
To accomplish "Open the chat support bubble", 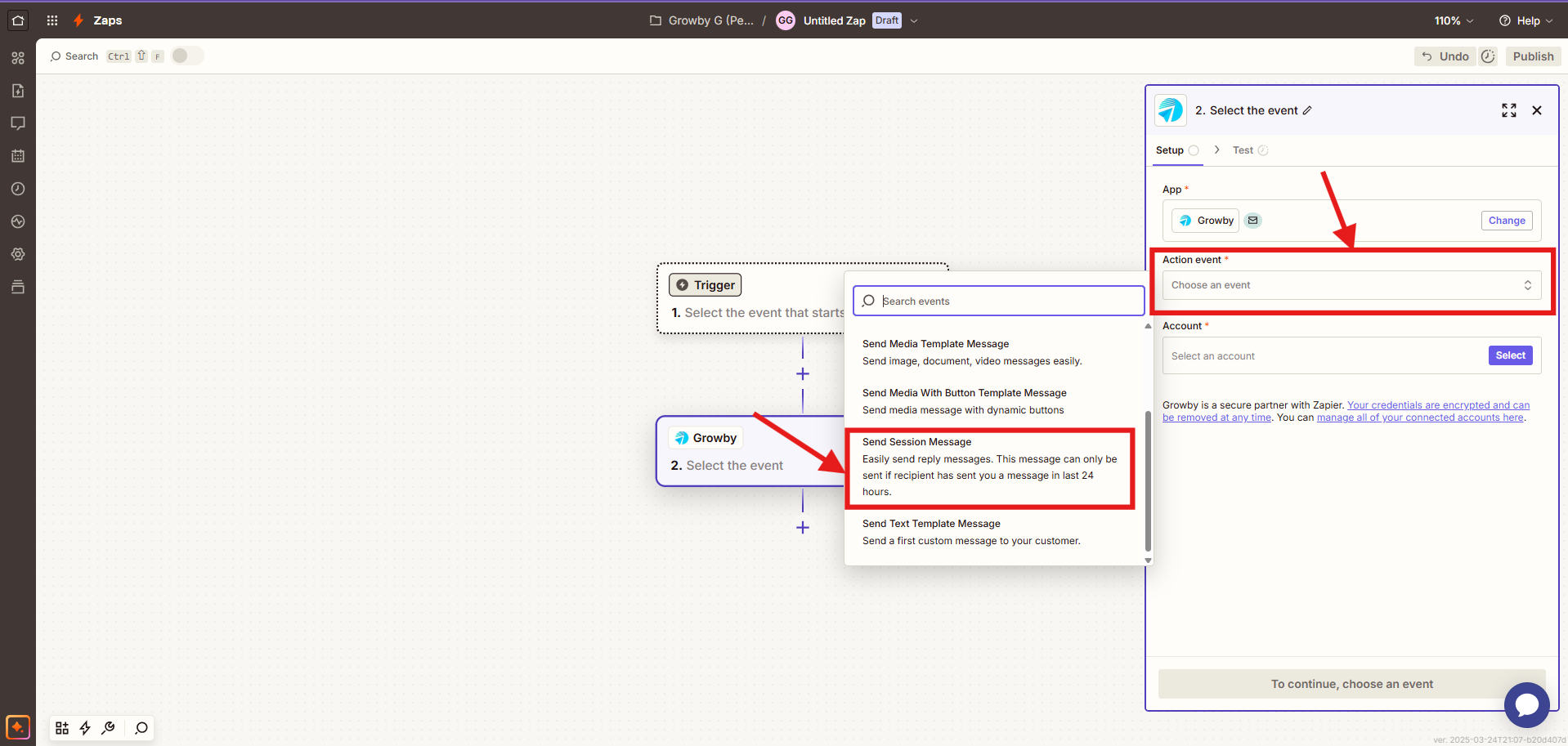I will (x=1526, y=704).
